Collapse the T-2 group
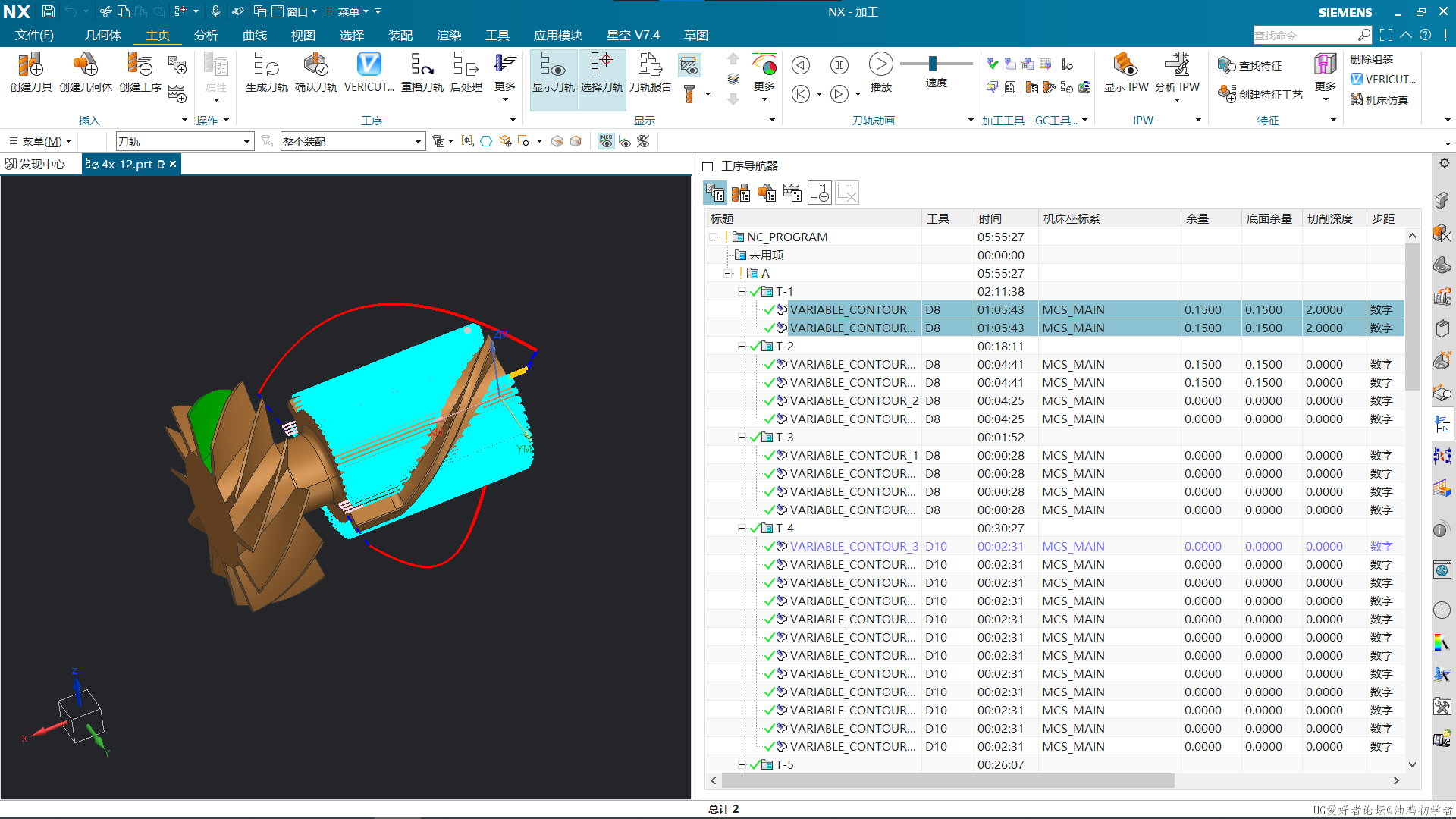 coord(742,347)
